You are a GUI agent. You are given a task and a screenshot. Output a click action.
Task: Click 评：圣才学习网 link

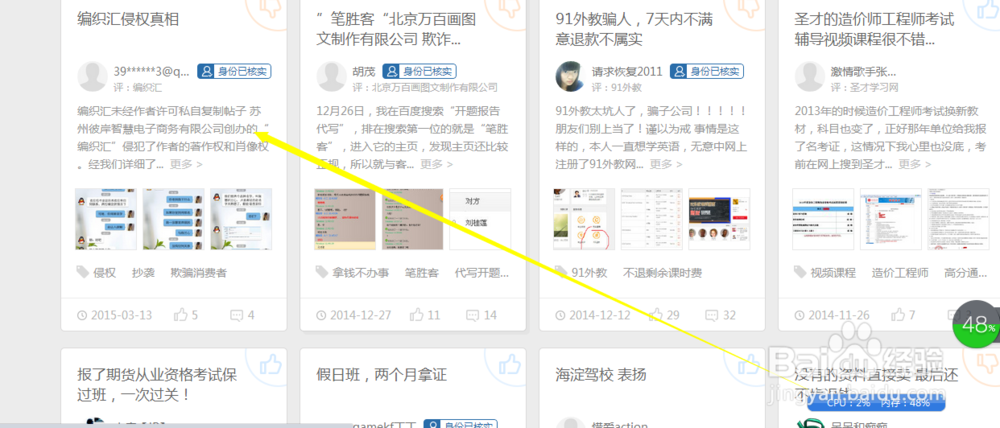[864, 87]
